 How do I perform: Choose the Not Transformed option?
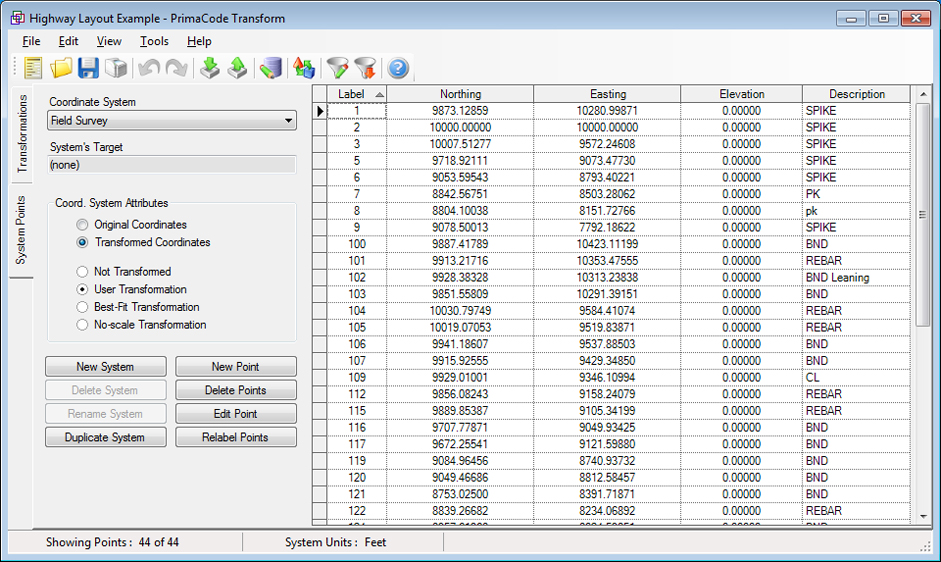(82, 271)
